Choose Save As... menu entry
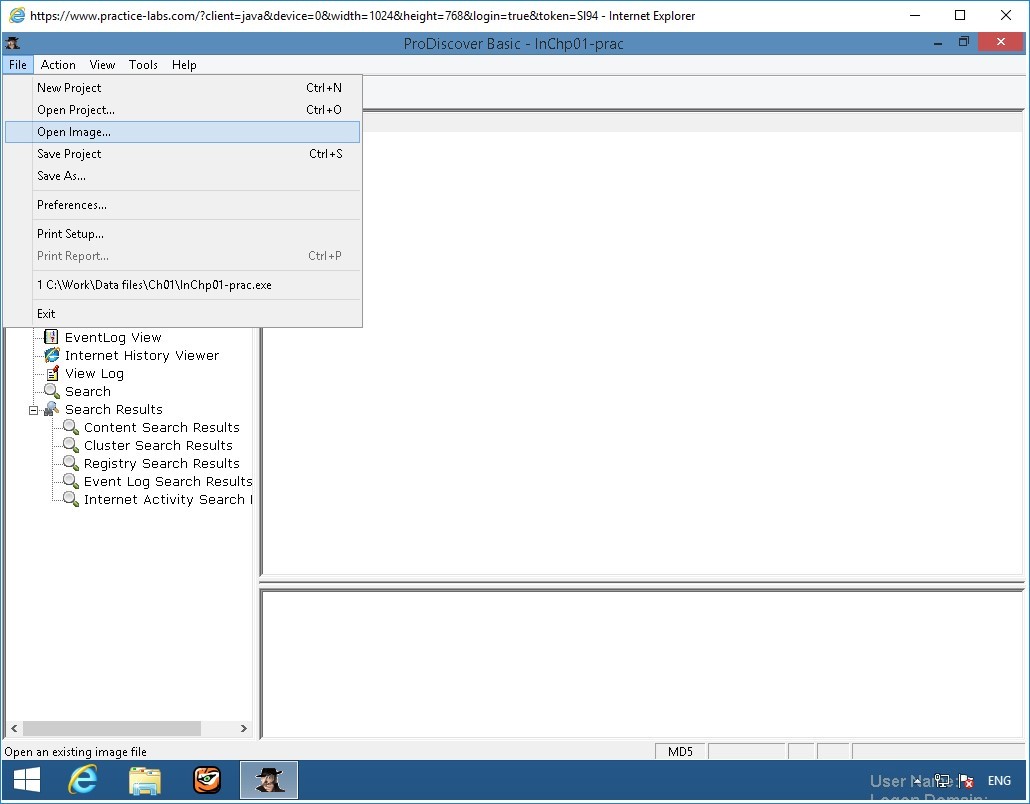Viewport: 1030px width, 804px height. tap(183, 175)
